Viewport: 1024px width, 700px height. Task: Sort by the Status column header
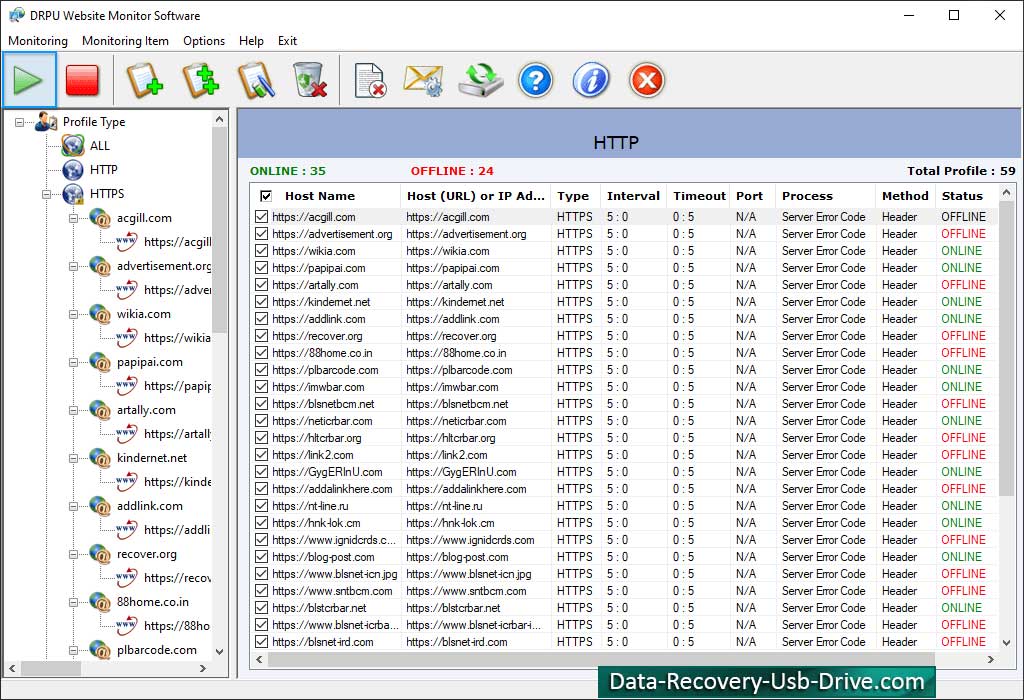[x=965, y=196]
